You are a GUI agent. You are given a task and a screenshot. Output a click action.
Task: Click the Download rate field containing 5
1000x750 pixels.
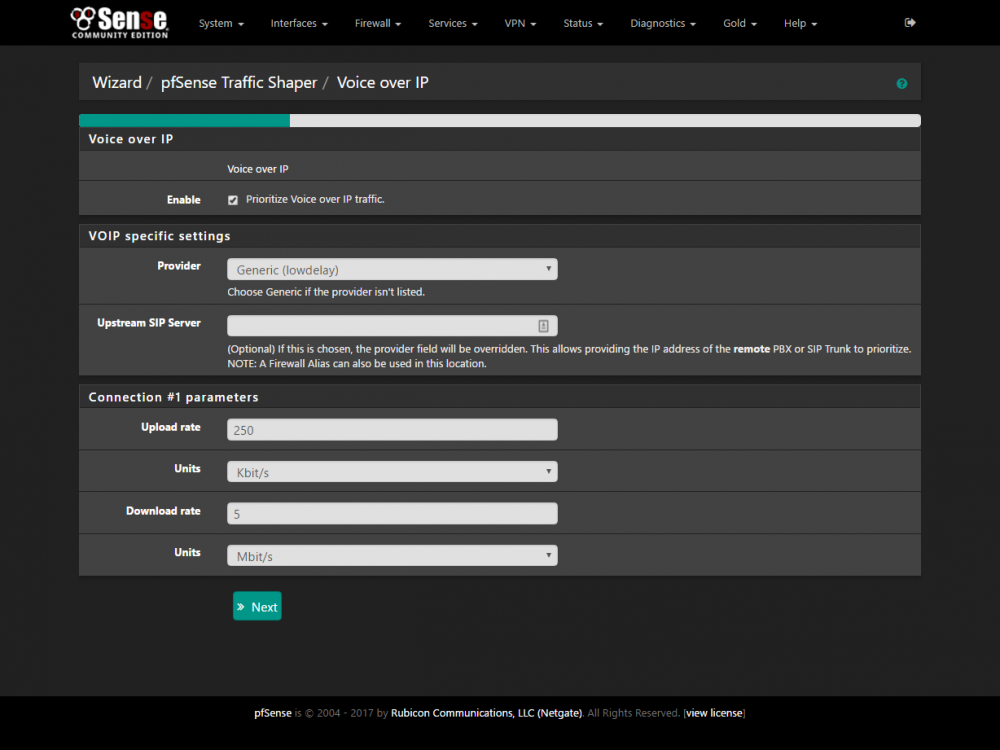click(392, 513)
